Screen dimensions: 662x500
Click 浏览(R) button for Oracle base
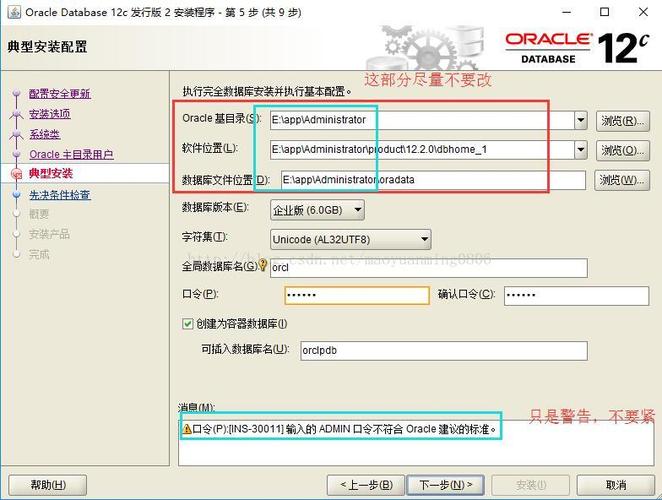click(622, 121)
